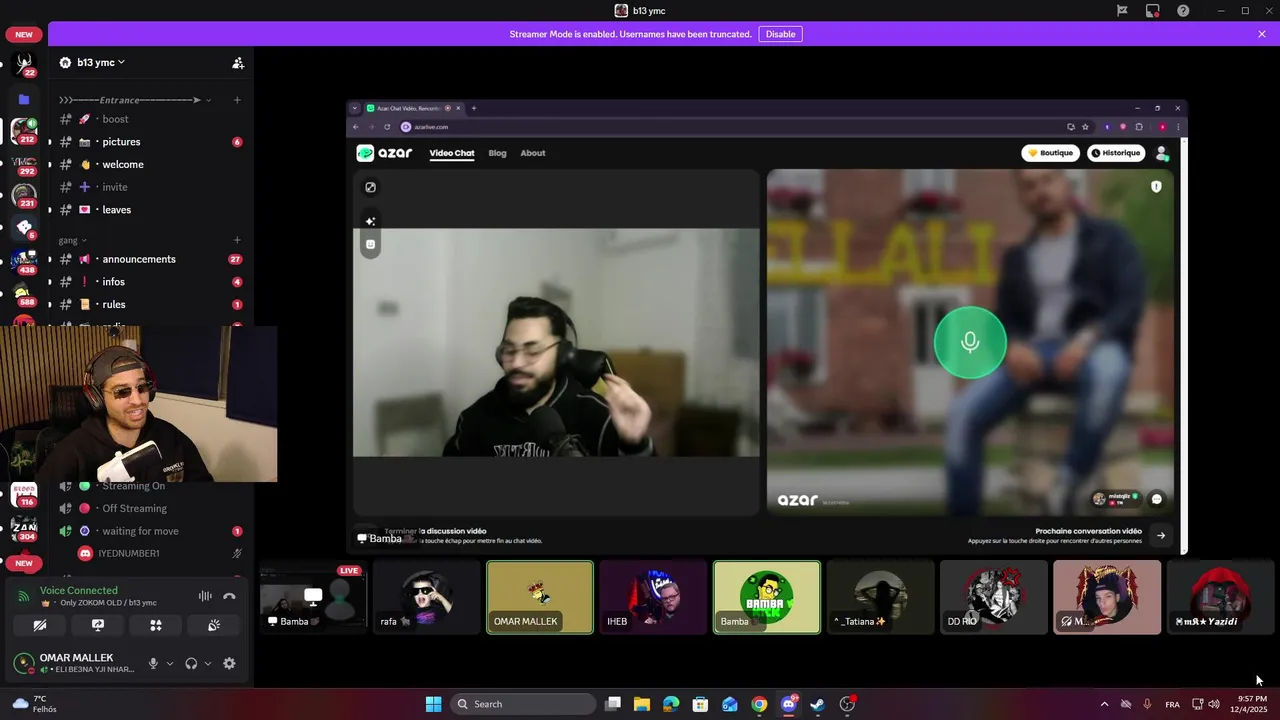
Task: Disable Streamer Mode from the banner
Action: [780, 34]
